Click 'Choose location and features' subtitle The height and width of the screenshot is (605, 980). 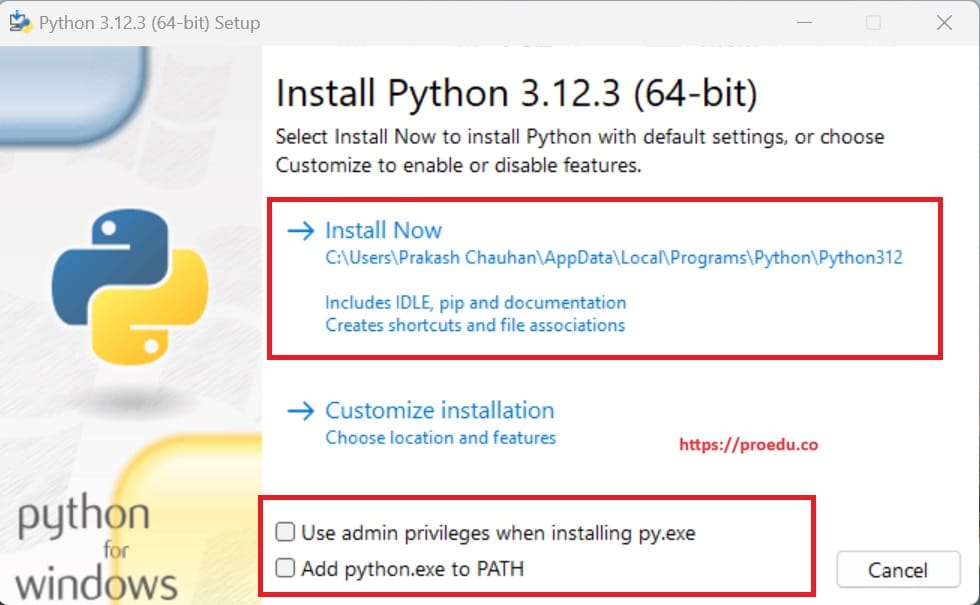click(x=441, y=438)
